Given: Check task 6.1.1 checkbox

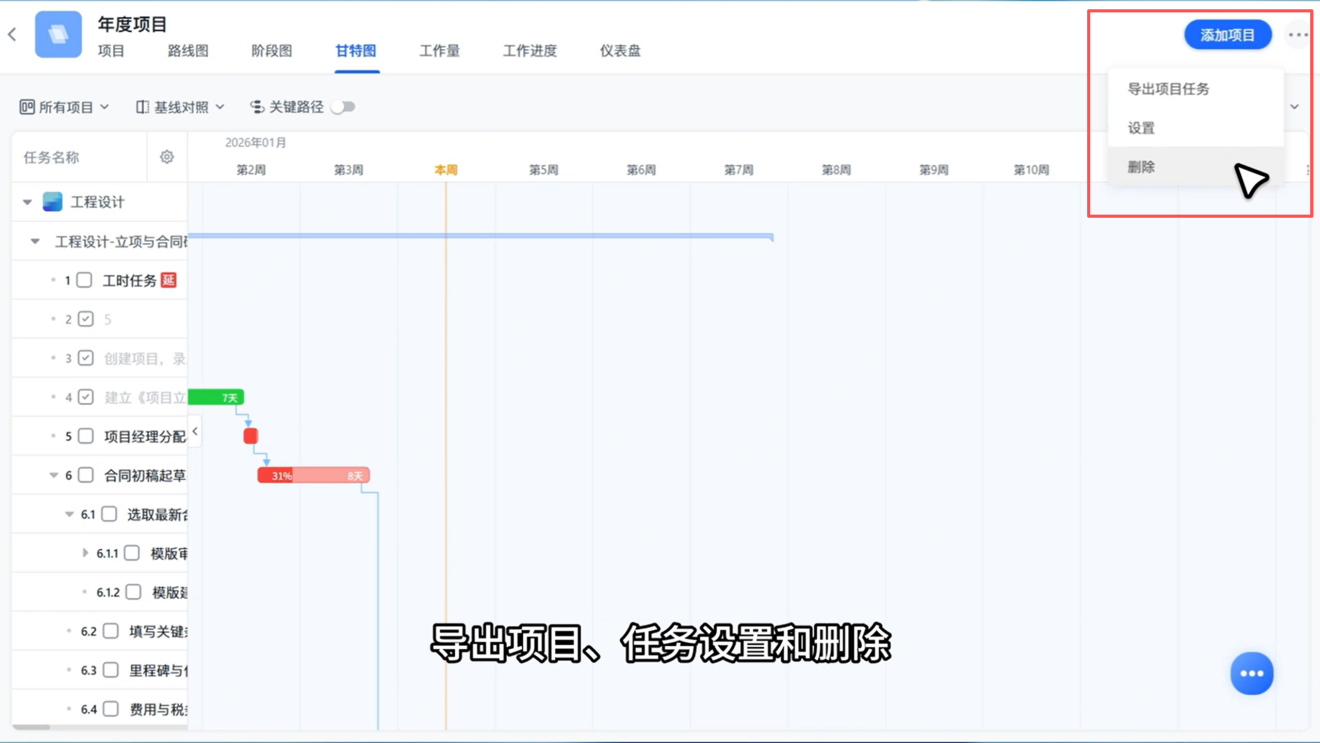Looking at the screenshot, I should tap(132, 553).
